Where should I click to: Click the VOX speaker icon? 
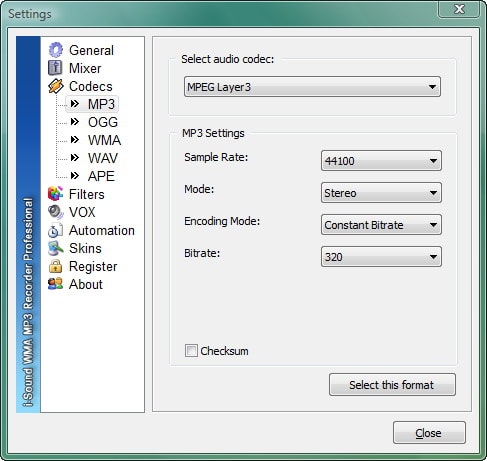tap(55, 212)
